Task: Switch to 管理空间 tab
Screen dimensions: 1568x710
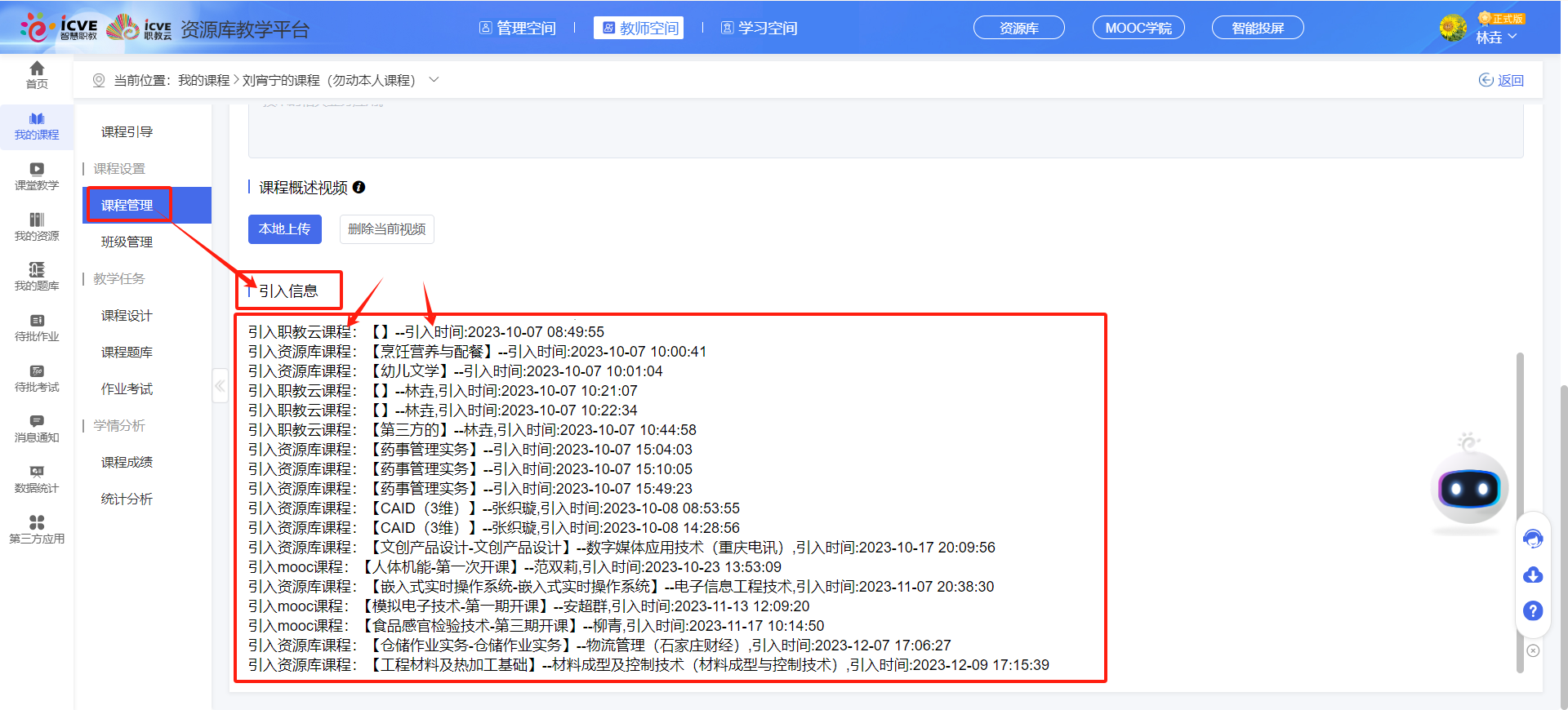Action: (x=518, y=29)
